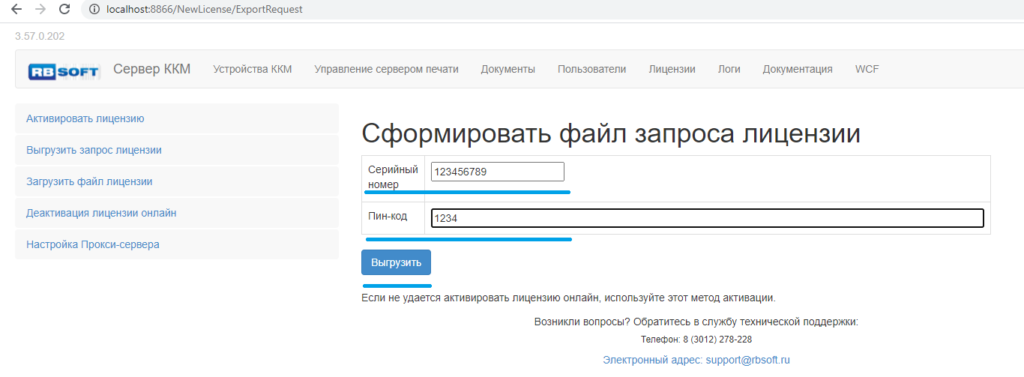Click the browser back arrow
This screenshot has height=377, width=1024.
click(17, 9)
